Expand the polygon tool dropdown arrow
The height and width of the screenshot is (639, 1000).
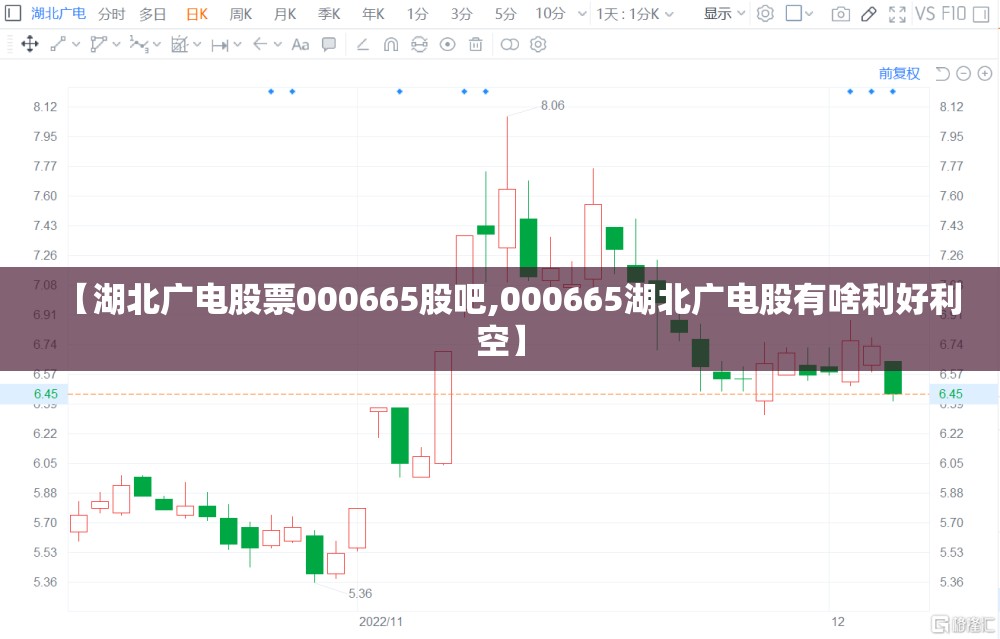pos(116,45)
